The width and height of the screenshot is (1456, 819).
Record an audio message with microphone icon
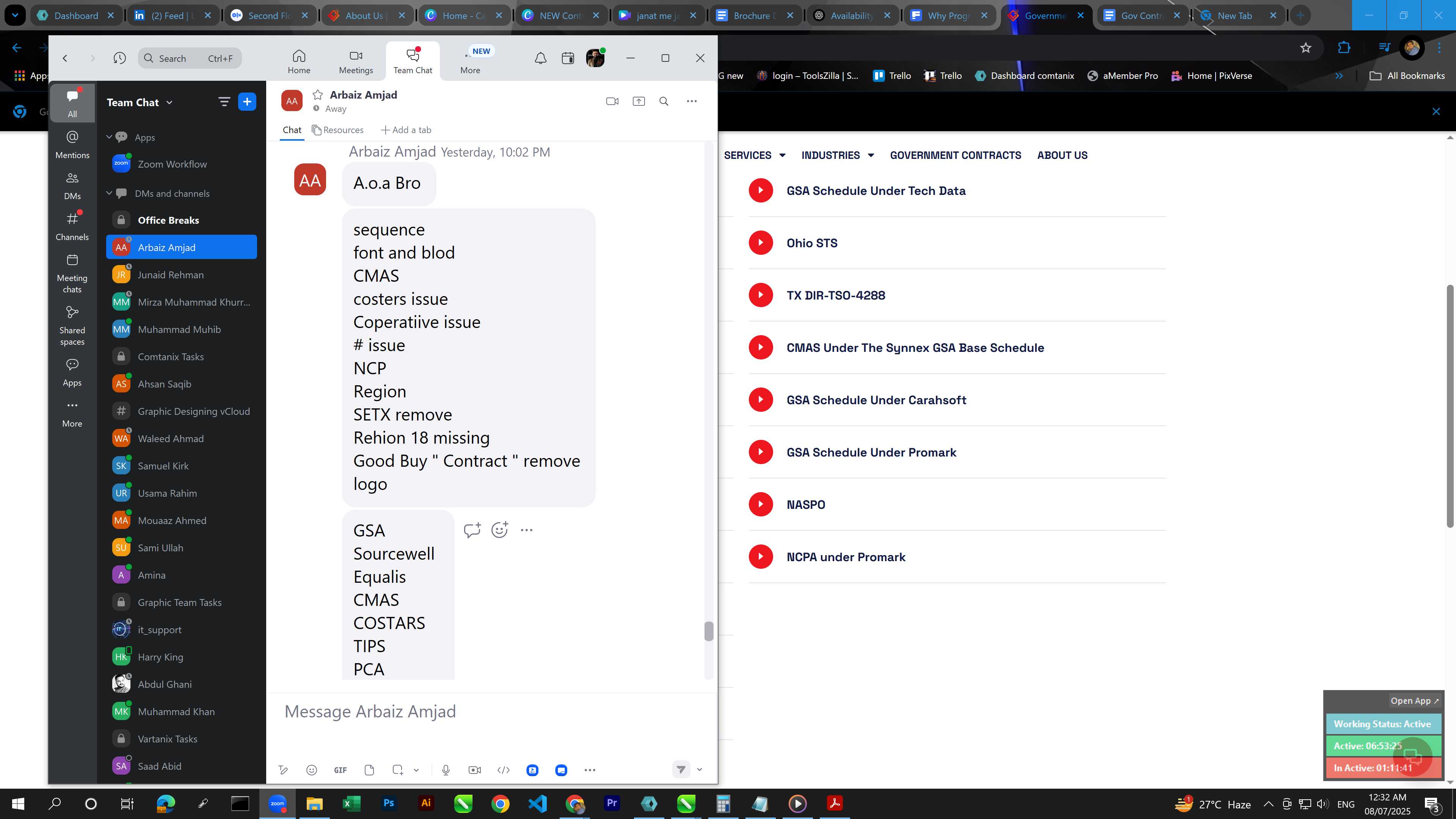(x=446, y=770)
